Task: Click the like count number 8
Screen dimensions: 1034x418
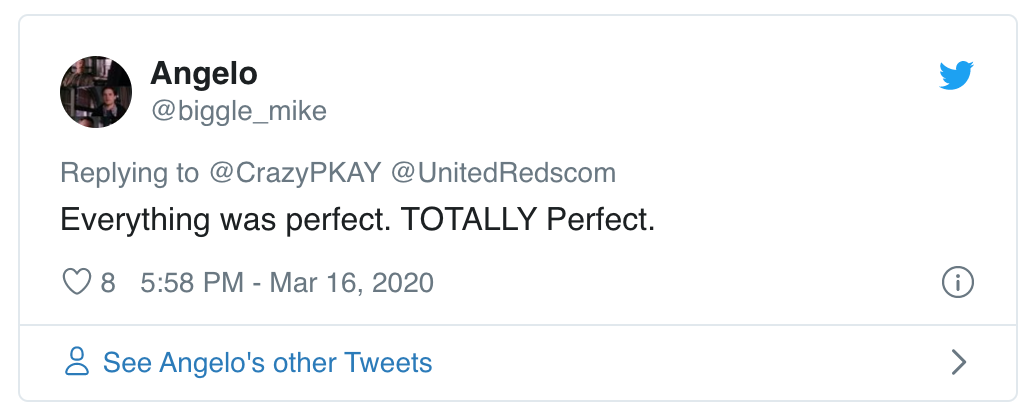Action: [108, 283]
